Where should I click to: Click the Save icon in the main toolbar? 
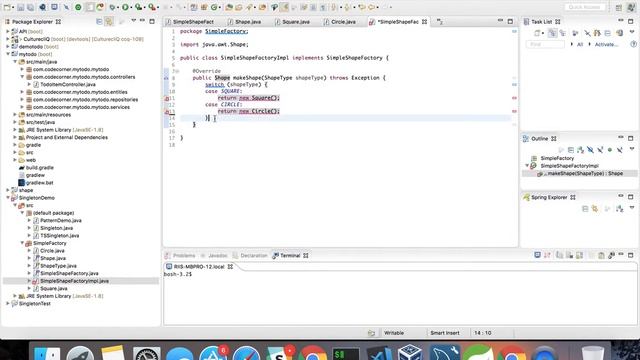click(x=20, y=7)
